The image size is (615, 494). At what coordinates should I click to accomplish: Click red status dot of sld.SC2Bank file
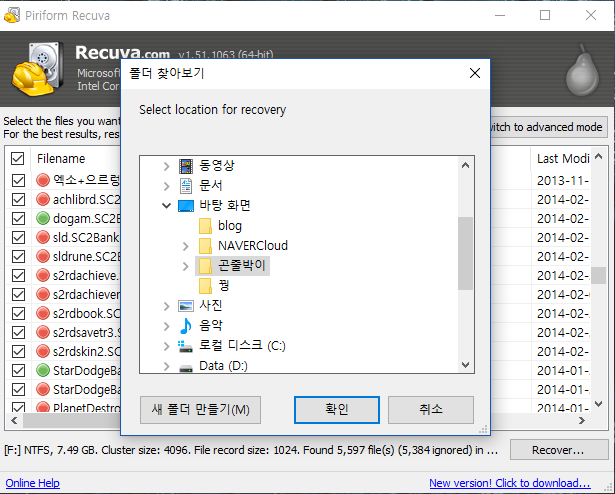point(43,237)
